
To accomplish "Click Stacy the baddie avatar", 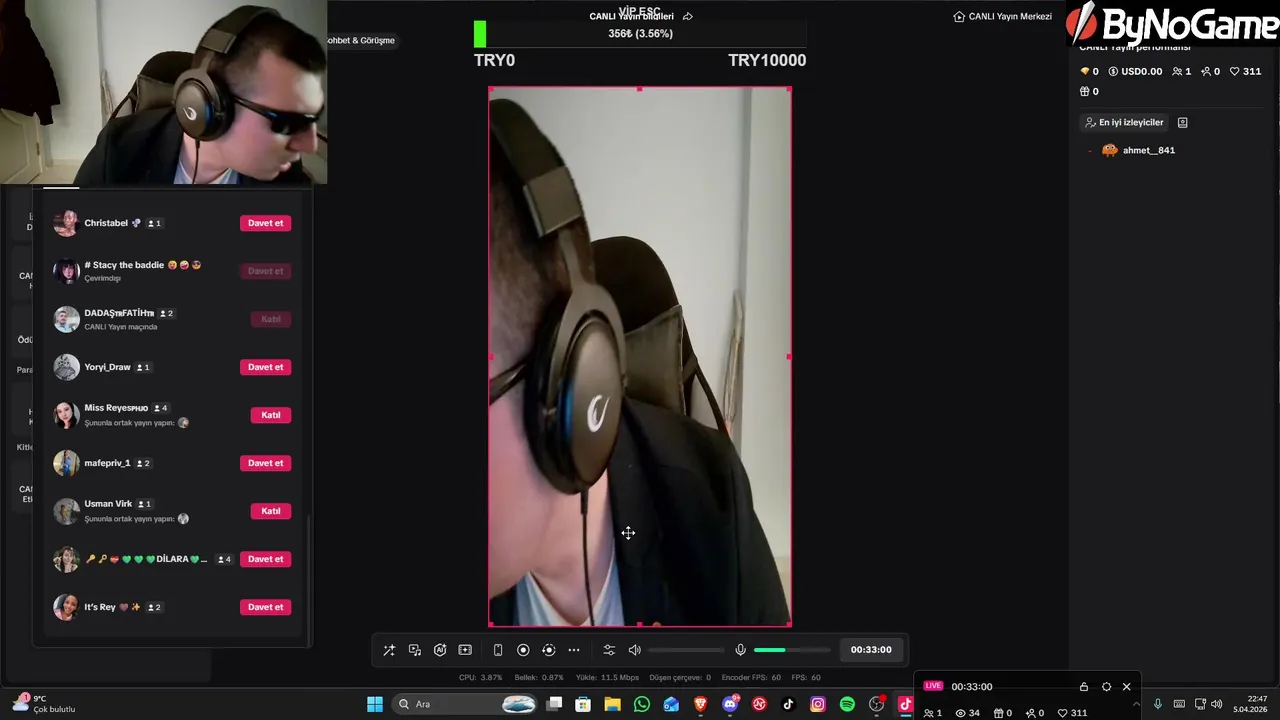I will [x=66, y=271].
